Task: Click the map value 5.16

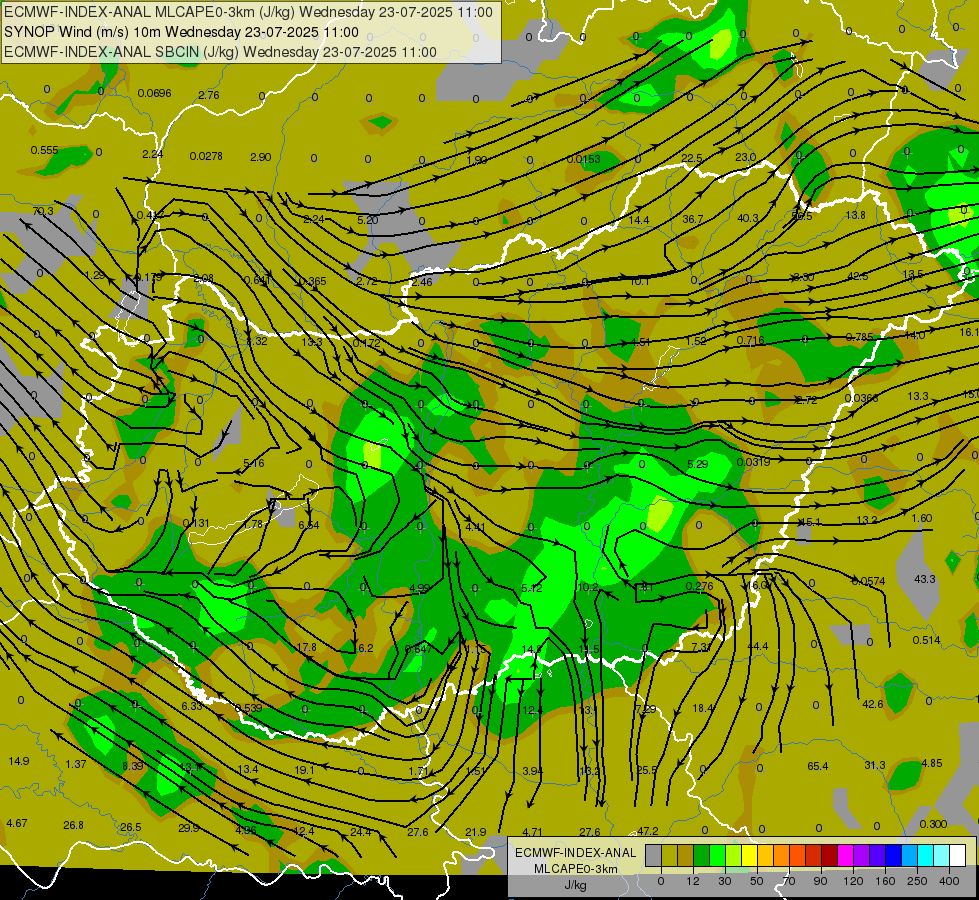Action: [253, 463]
